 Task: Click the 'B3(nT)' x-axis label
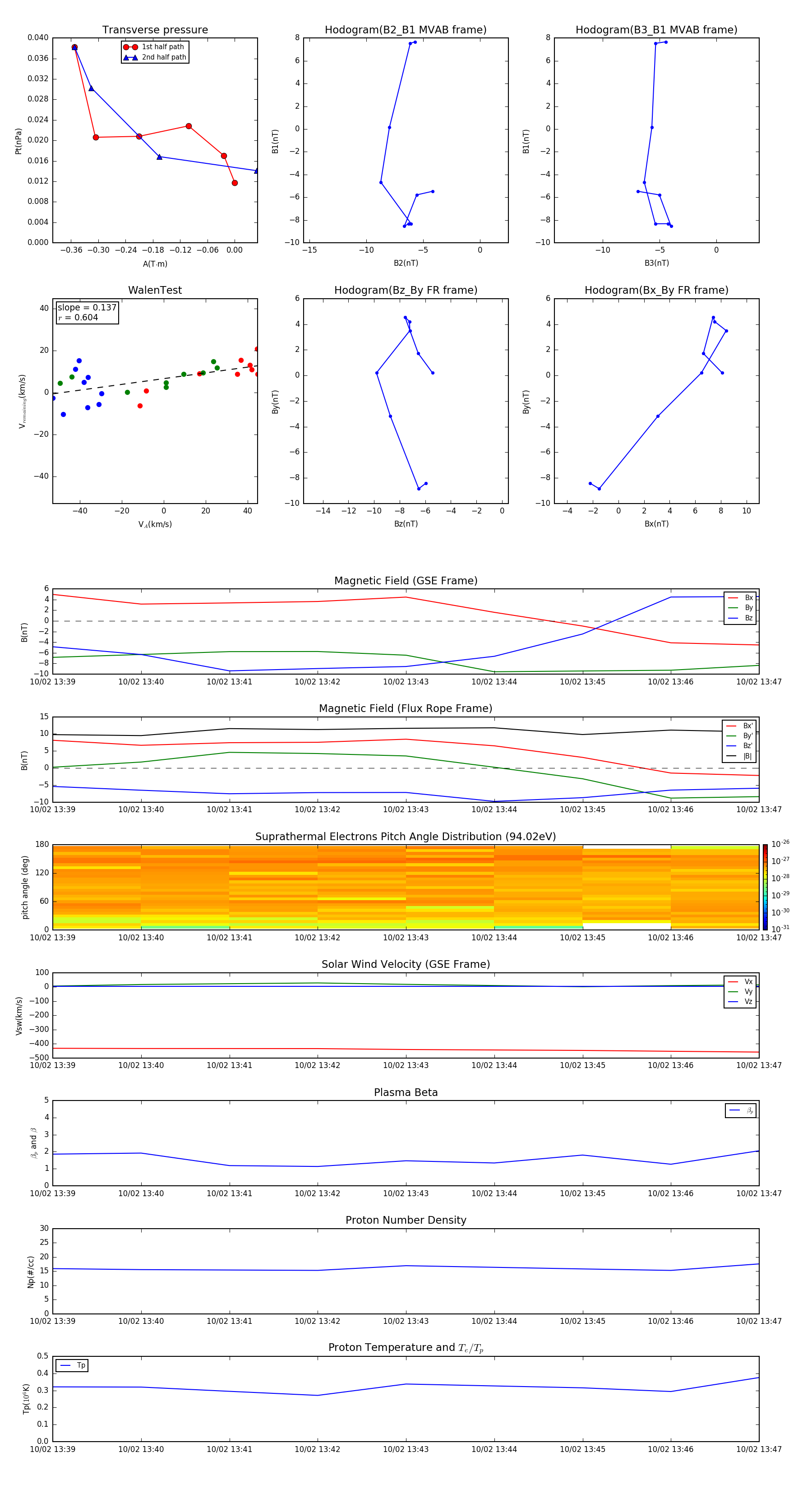pos(656,263)
